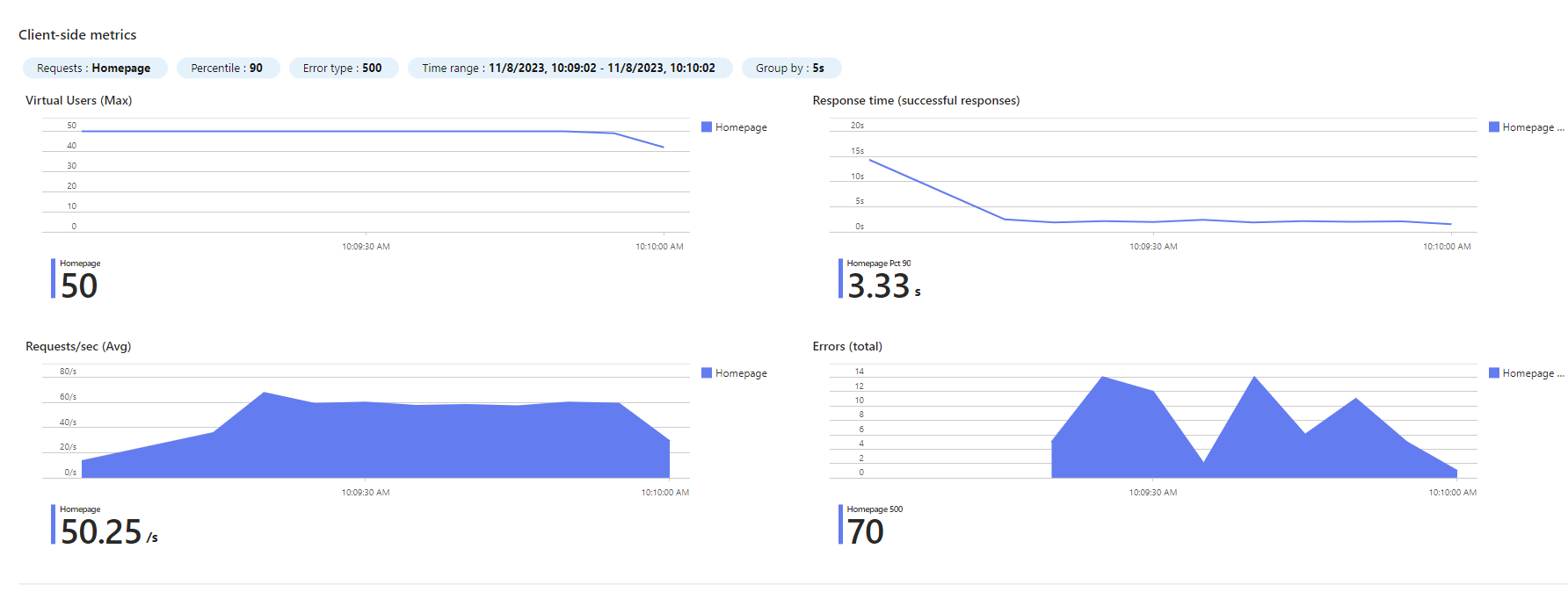Change the Time range filter pill
The width and height of the screenshot is (1568, 592).
[570, 68]
